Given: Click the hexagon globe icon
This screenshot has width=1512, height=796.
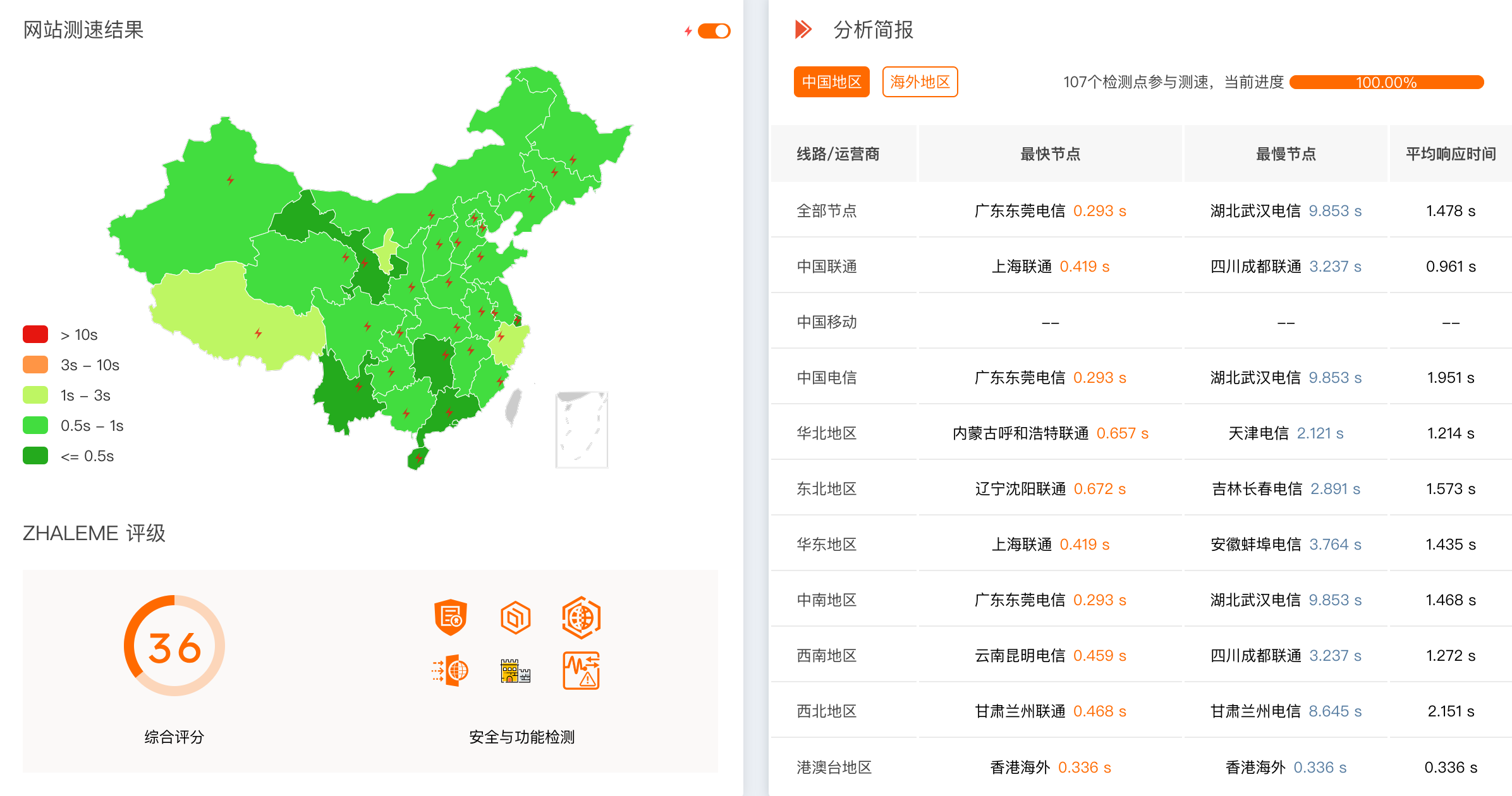Looking at the screenshot, I should tap(581, 617).
